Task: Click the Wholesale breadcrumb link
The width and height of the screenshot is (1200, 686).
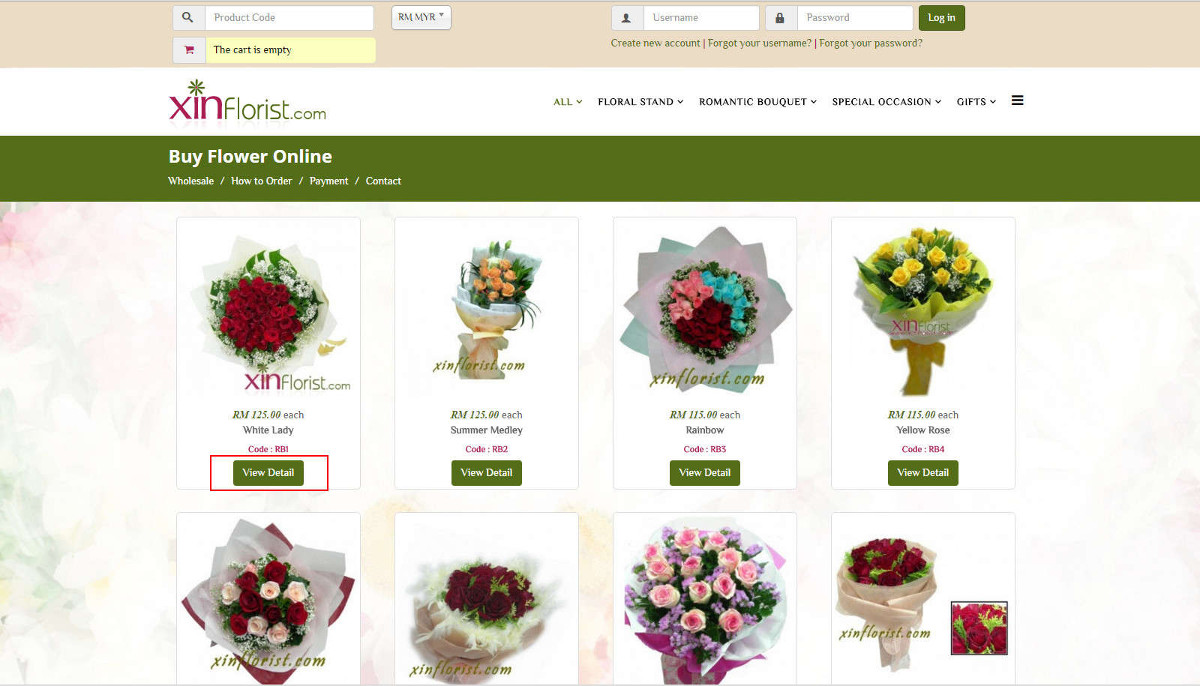Action: click(x=190, y=180)
